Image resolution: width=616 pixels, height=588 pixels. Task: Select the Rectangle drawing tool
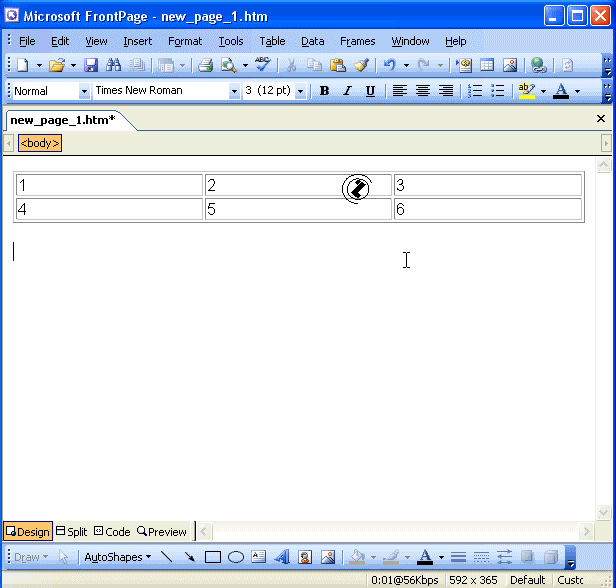(x=213, y=557)
